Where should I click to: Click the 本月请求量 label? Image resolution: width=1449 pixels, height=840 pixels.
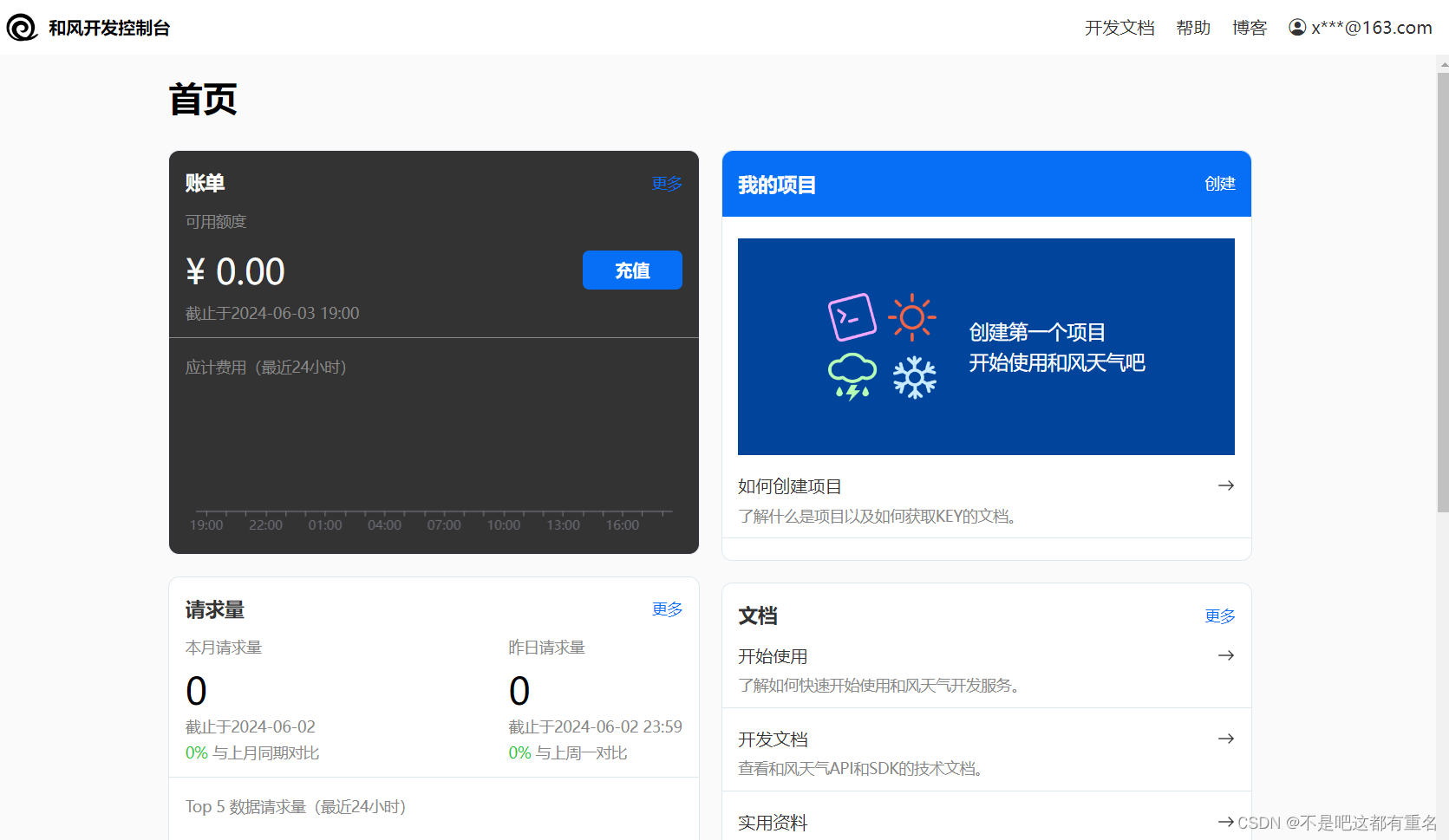(x=224, y=648)
